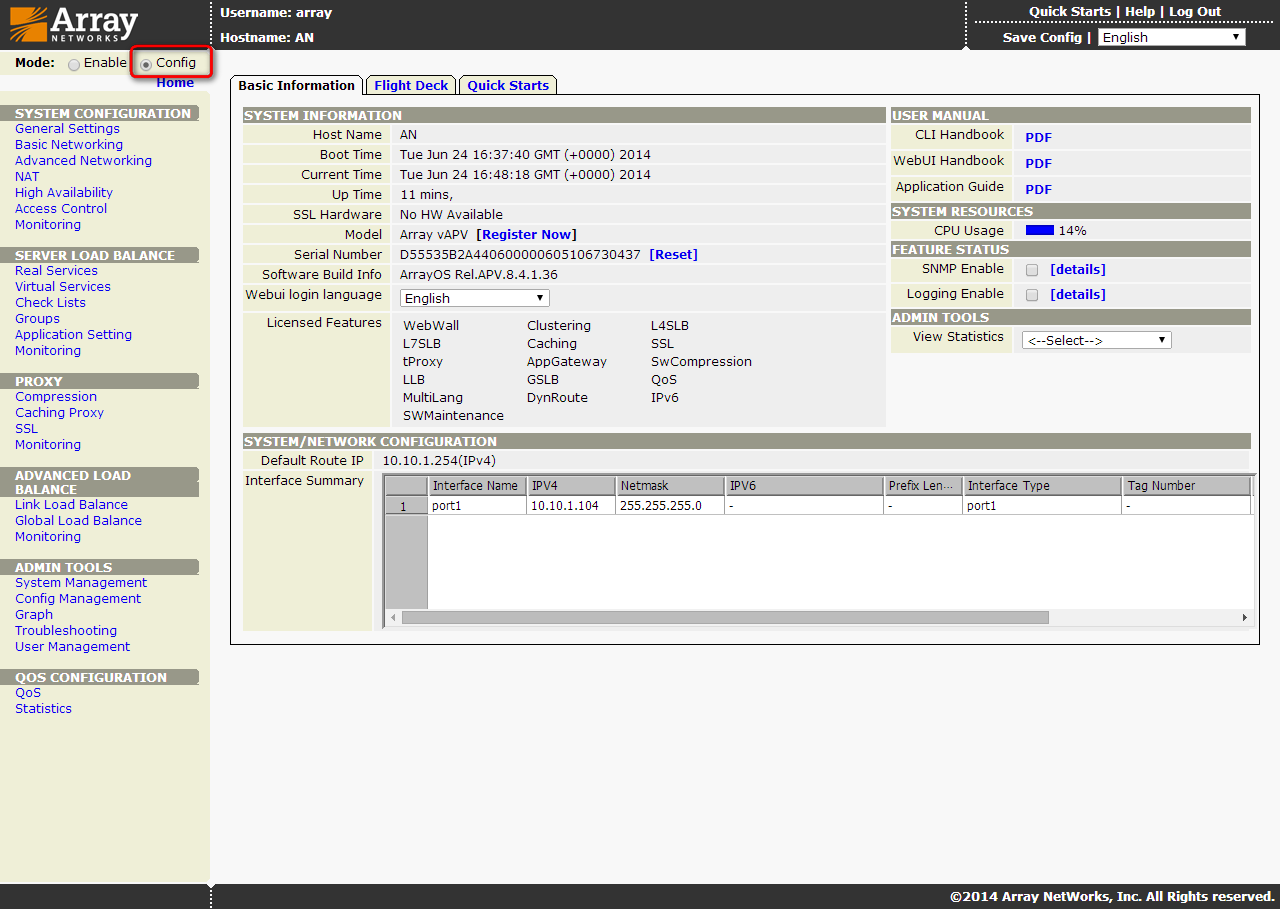
Task: Open Compression under Proxy
Action: (56, 397)
